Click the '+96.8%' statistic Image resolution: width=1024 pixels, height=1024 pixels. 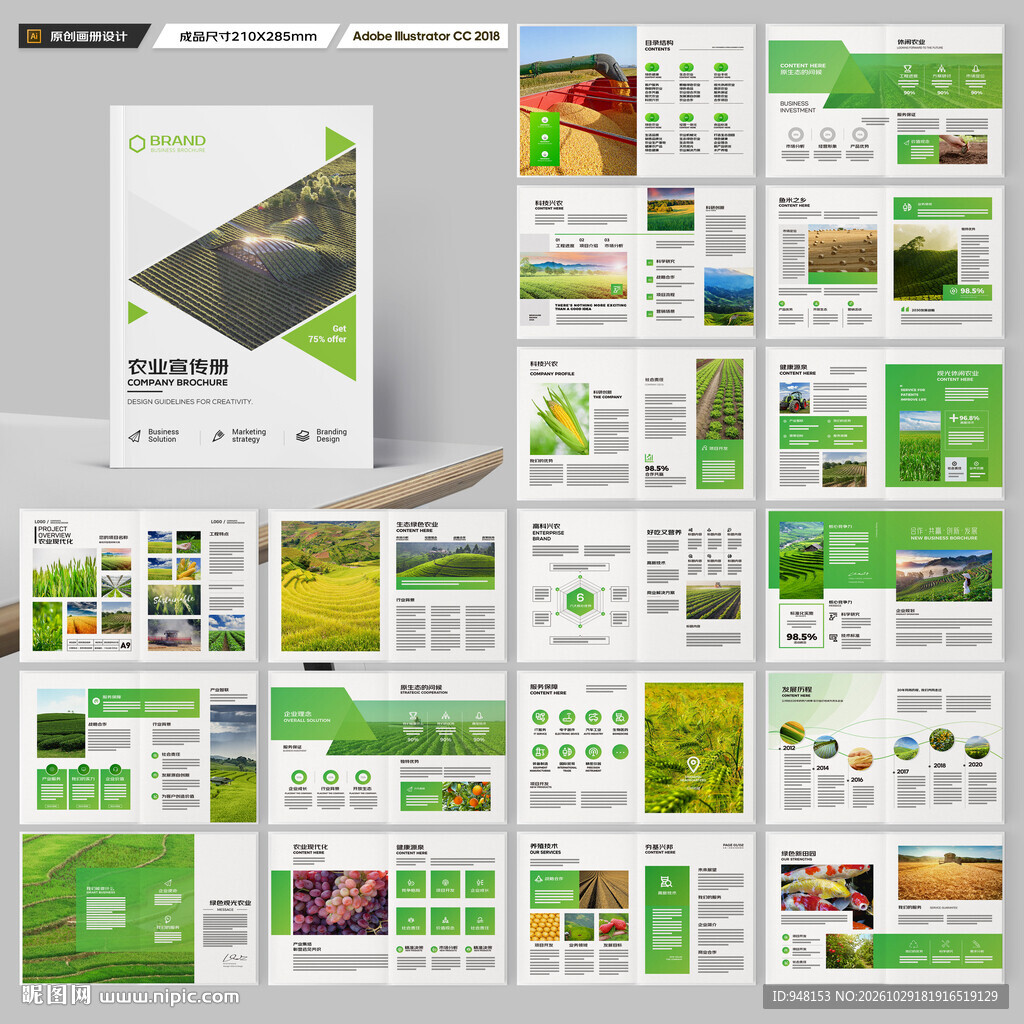965,418
